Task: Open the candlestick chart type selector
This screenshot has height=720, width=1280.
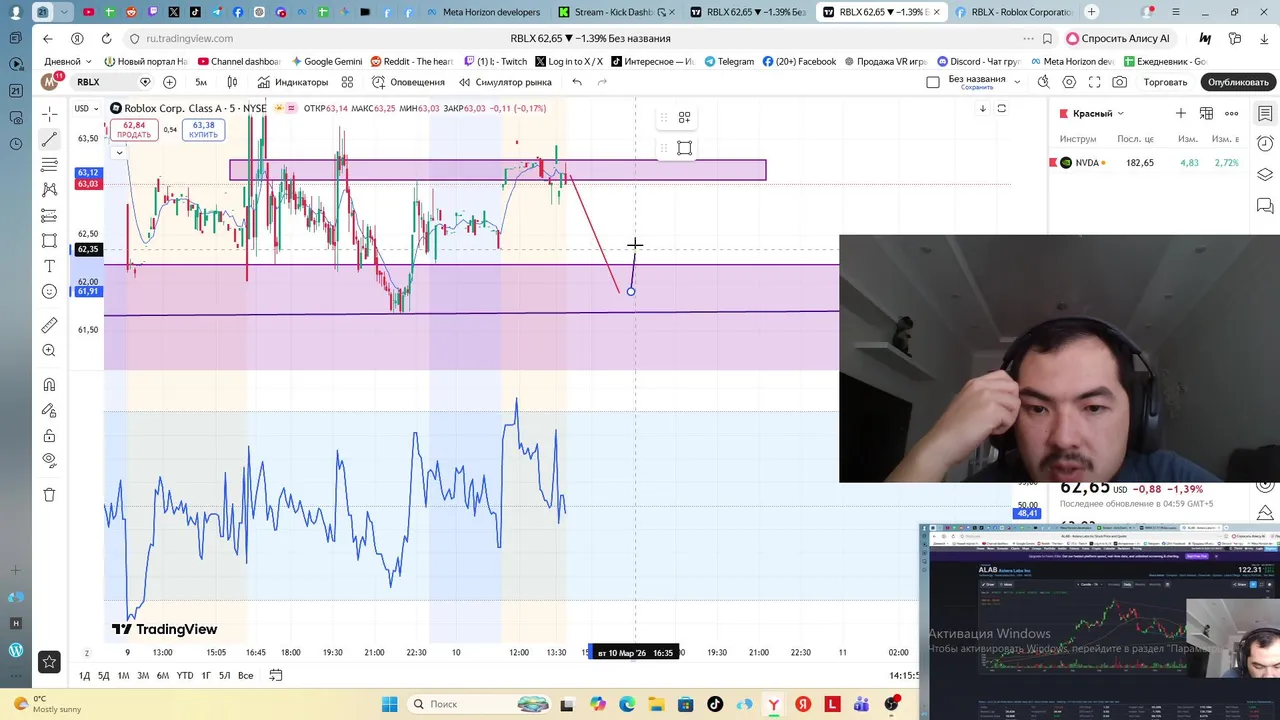Action: pyautogui.click(x=232, y=82)
